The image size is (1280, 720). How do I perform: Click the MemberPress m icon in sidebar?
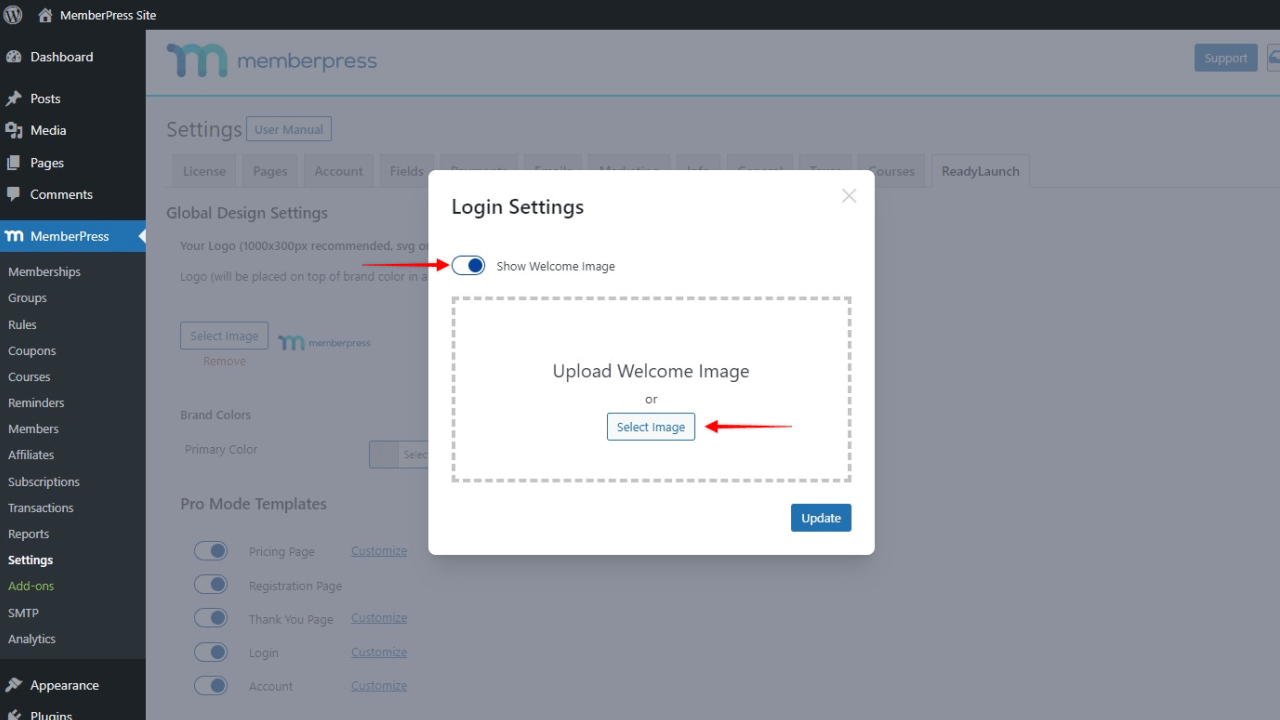14,237
